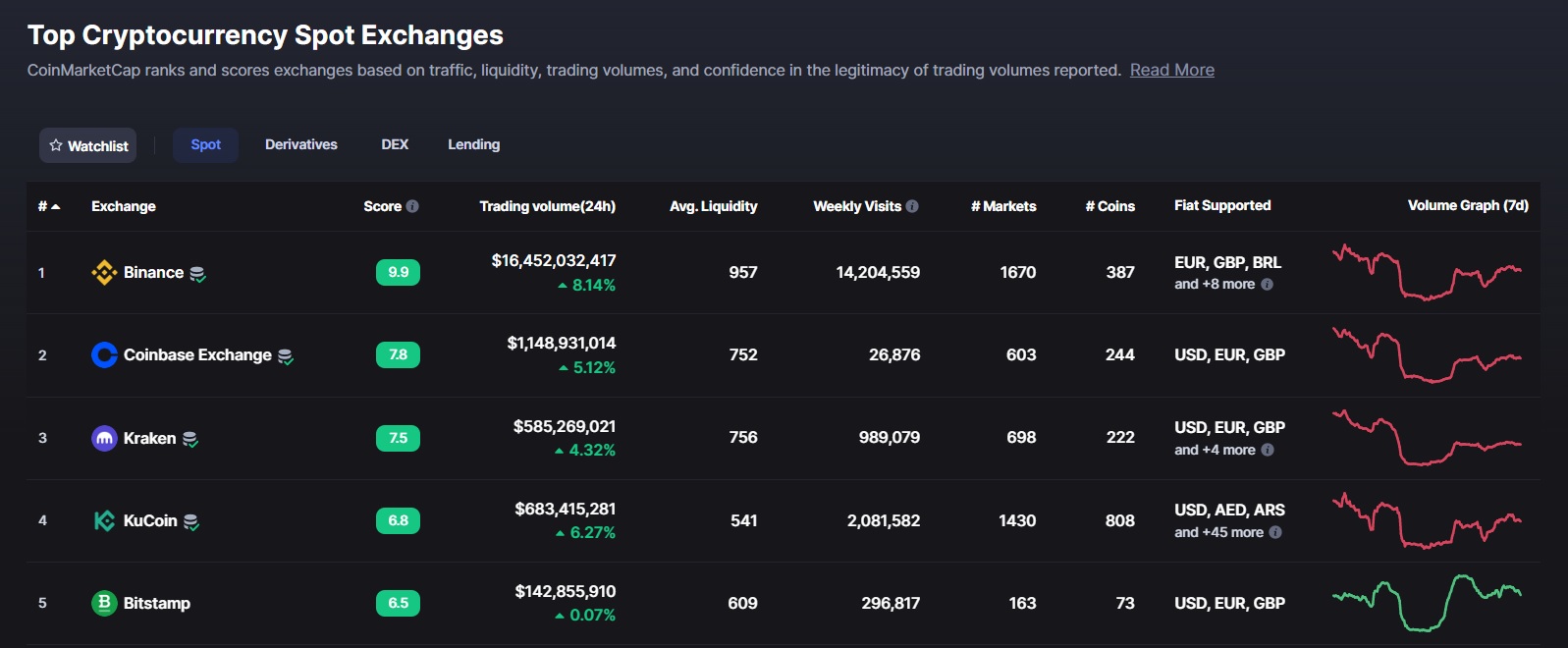Image resolution: width=1568 pixels, height=648 pixels.
Task: Click Binance's 9.9 score badge
Action: pyautogui.click(x=398, y=272)
